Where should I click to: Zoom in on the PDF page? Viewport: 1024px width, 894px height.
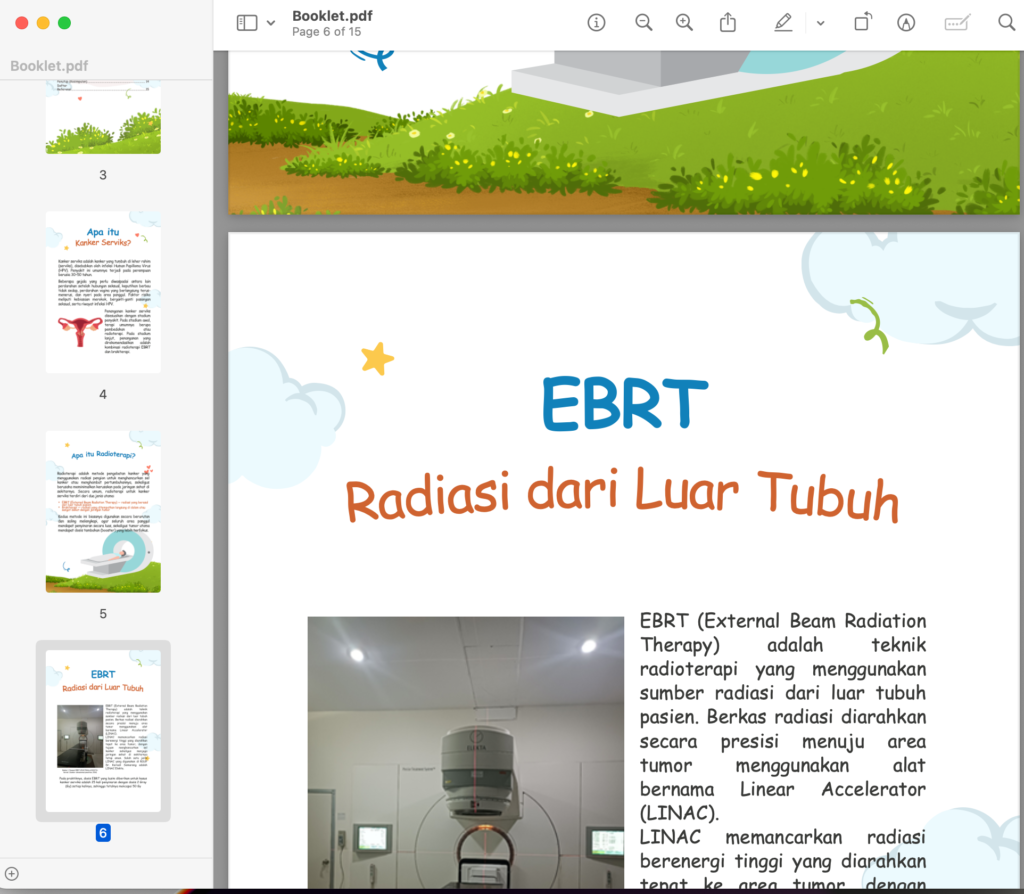(684, 23)
